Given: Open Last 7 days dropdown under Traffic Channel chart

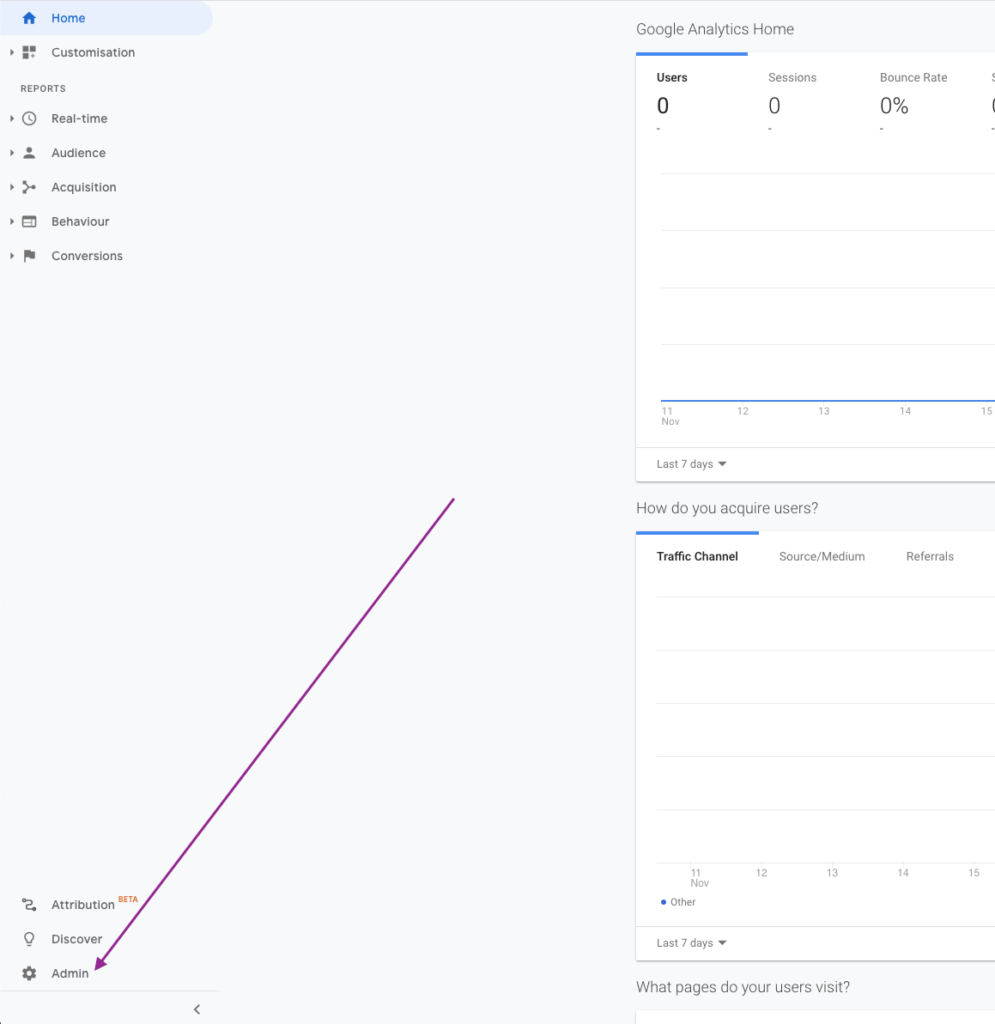Looking at the screenshot, I should pyautogui.click(x=691, y=943).
